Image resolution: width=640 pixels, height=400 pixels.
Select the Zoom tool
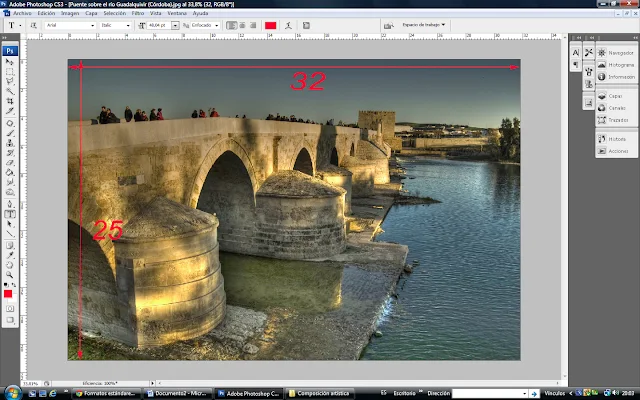(x=10, y=275)
